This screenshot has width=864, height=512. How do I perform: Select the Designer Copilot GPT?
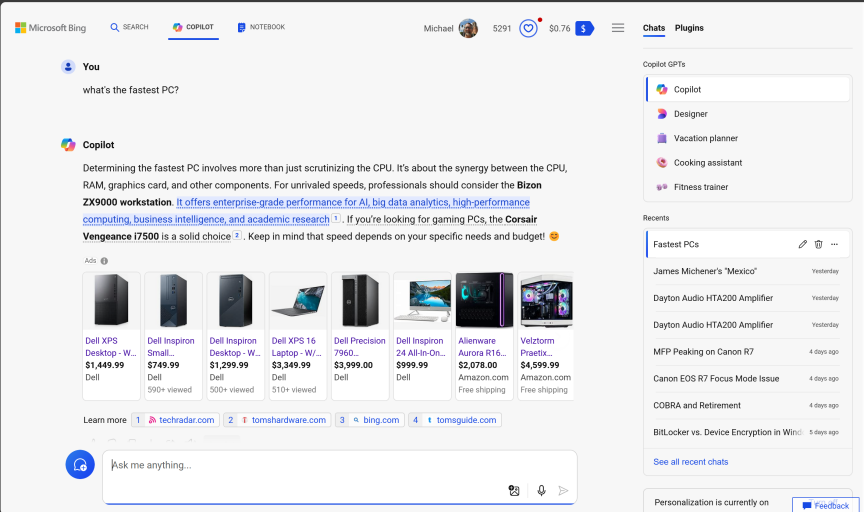(x=690, y=114)
